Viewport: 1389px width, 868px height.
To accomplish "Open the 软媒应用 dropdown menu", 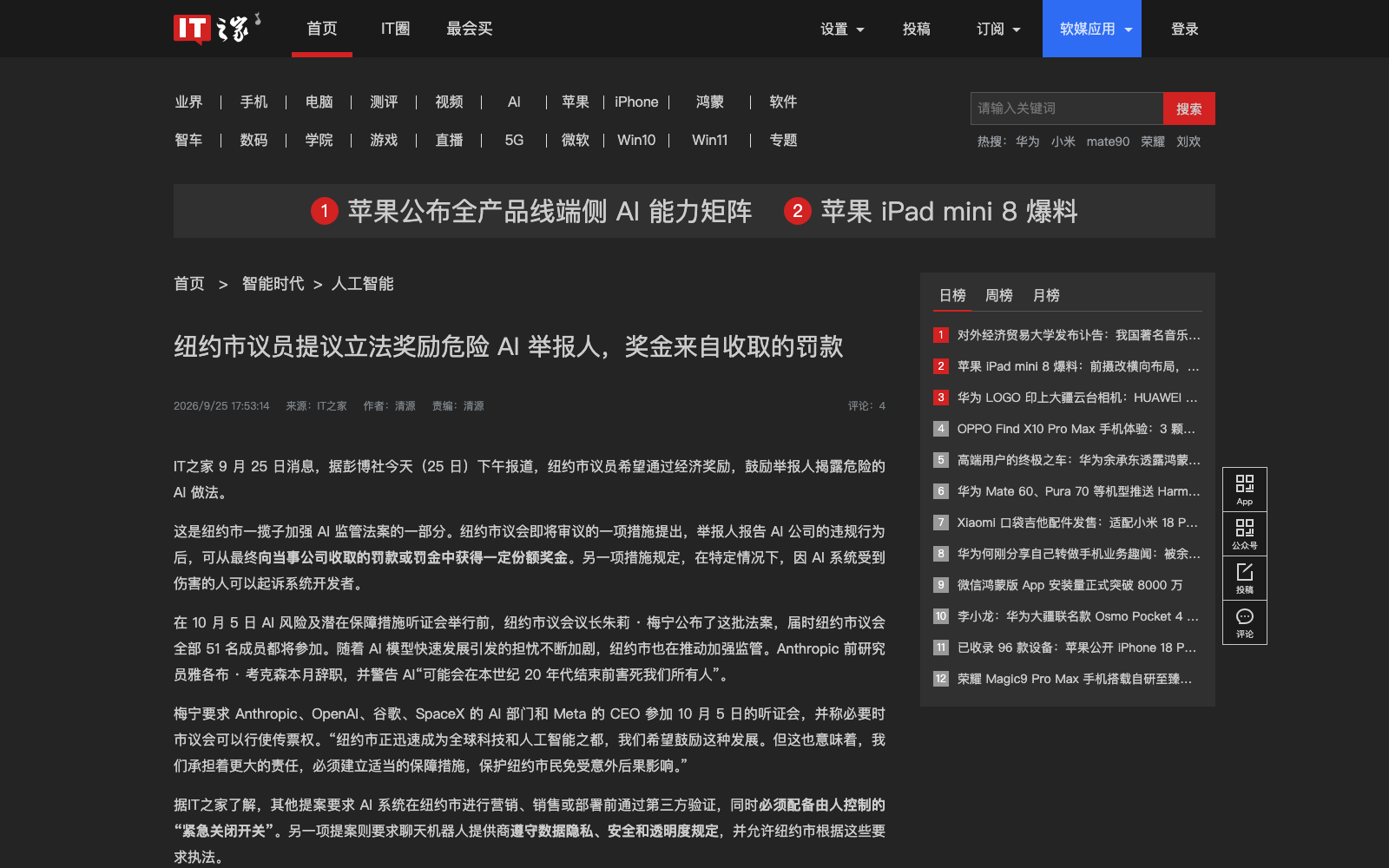I will tap(1092, 29).
